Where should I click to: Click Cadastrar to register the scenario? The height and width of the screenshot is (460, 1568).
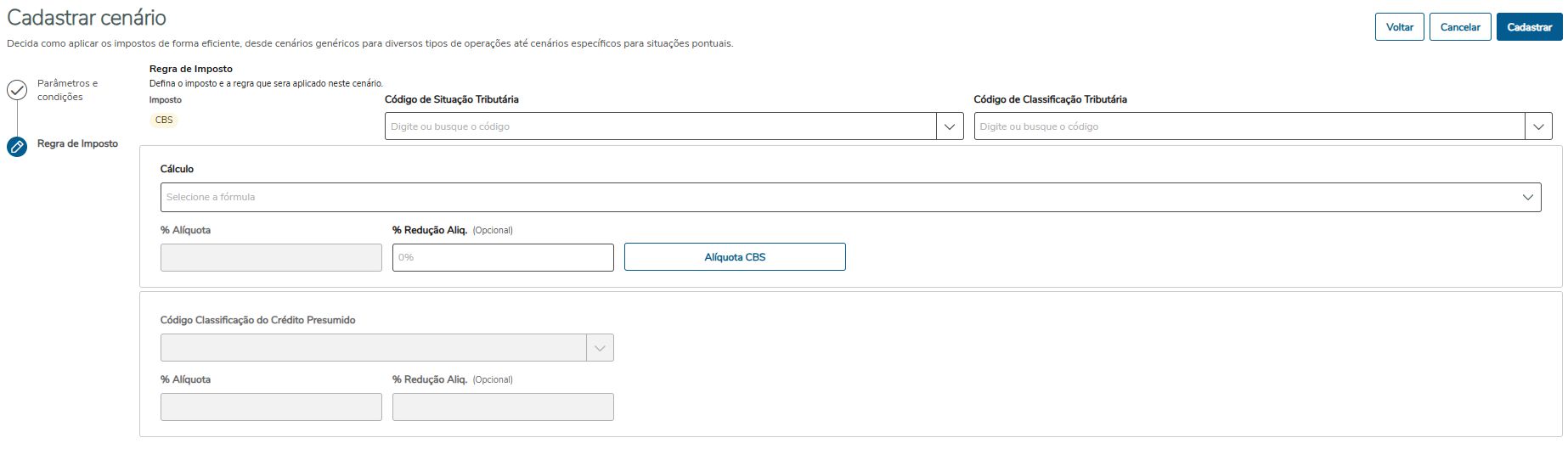[1529, 27]
